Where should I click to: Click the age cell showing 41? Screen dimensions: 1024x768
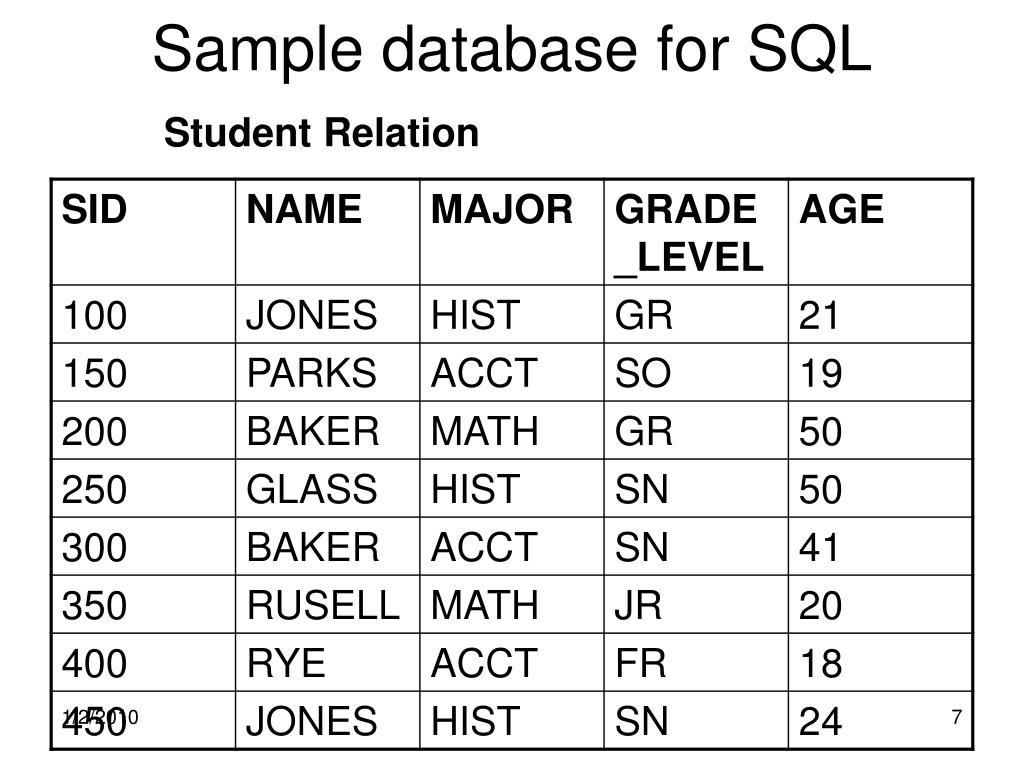click(x=821, y=548)
